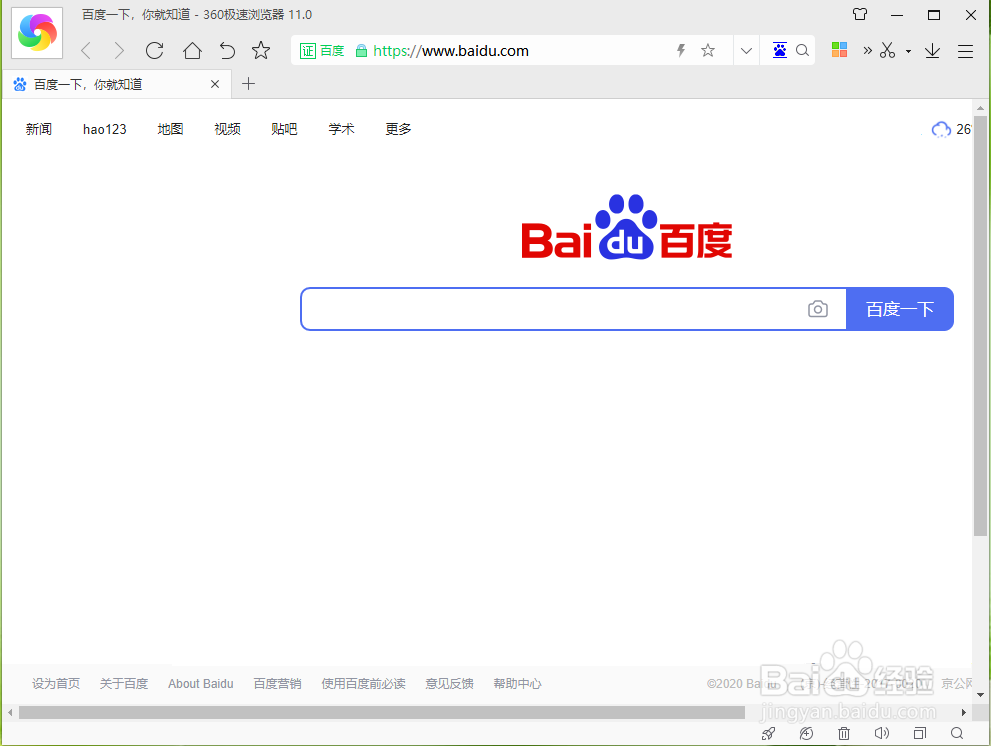This screenshot has height=746, width=991.
Task: Click the scroll down arrow
Action: coord(980,695)
